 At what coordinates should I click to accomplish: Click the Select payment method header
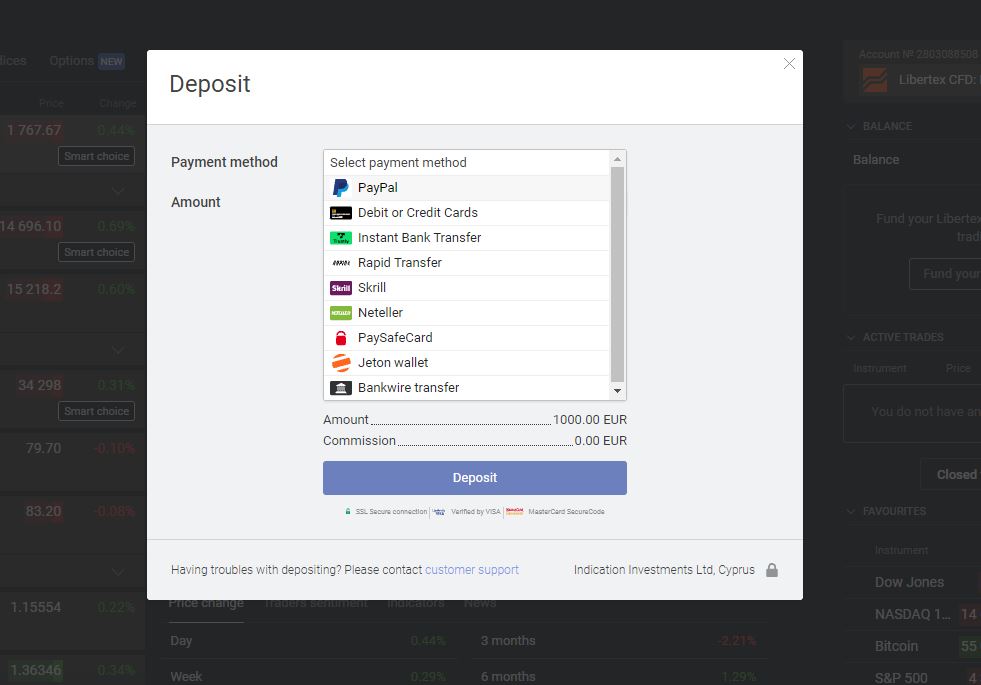click(x=466, y=163)
